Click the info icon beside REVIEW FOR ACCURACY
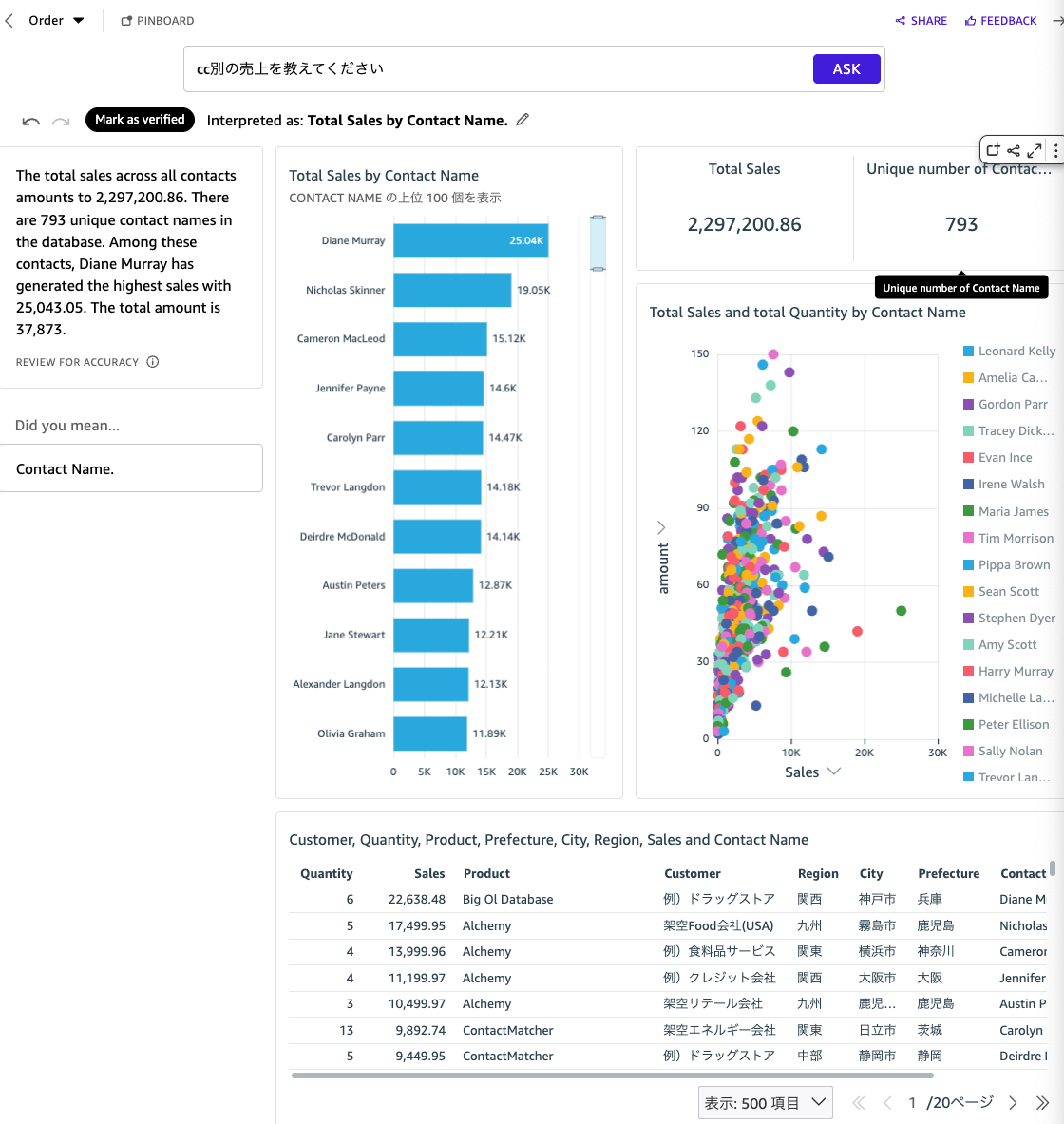This screenshot has height=1124, width=1064. pos(153,361)
